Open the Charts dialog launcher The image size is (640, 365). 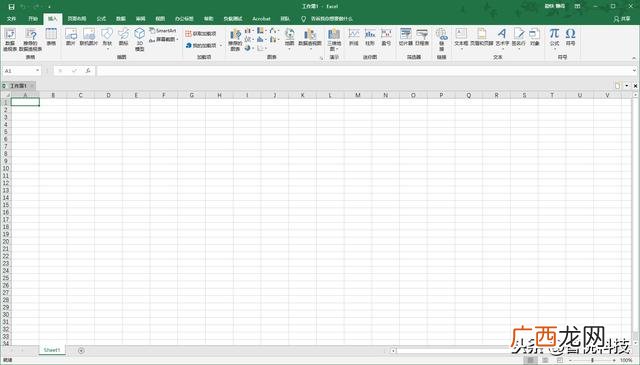tap(321, 58)
